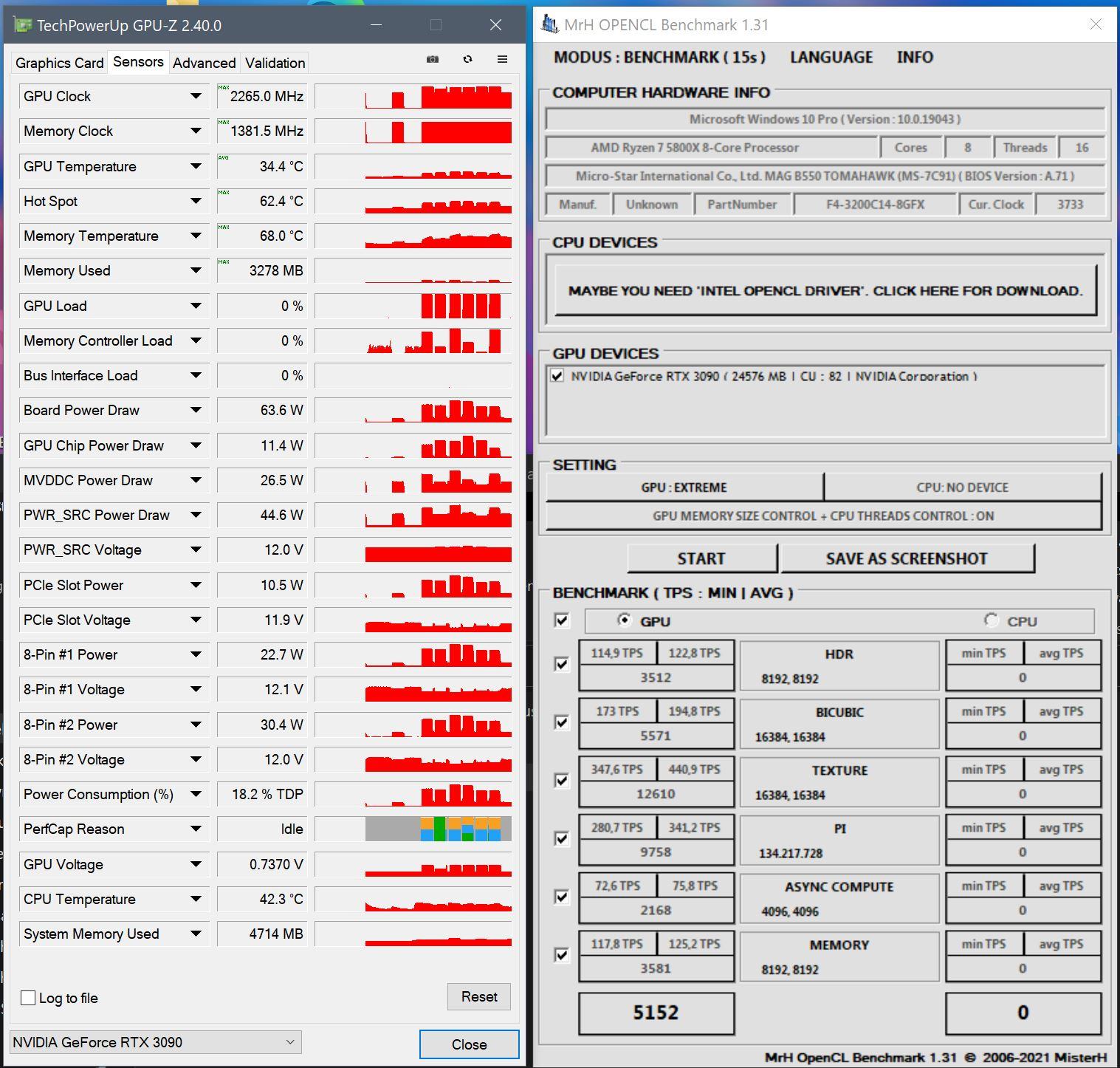Uncheck the HDR benchmark checkbox
Viewport: 1120px width, 1068px height.
(x=562, y=664)
